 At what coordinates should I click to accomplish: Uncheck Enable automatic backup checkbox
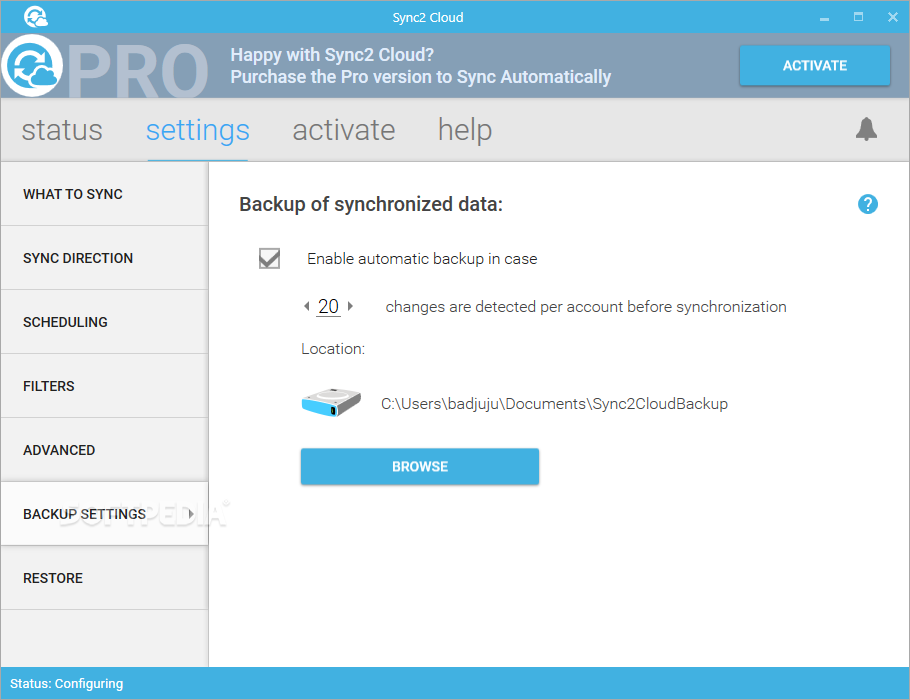click(269, 258)
